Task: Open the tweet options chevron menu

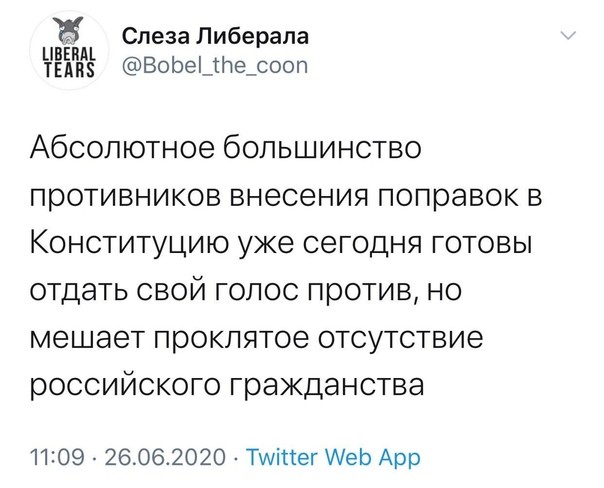Action: pos(571,37)
